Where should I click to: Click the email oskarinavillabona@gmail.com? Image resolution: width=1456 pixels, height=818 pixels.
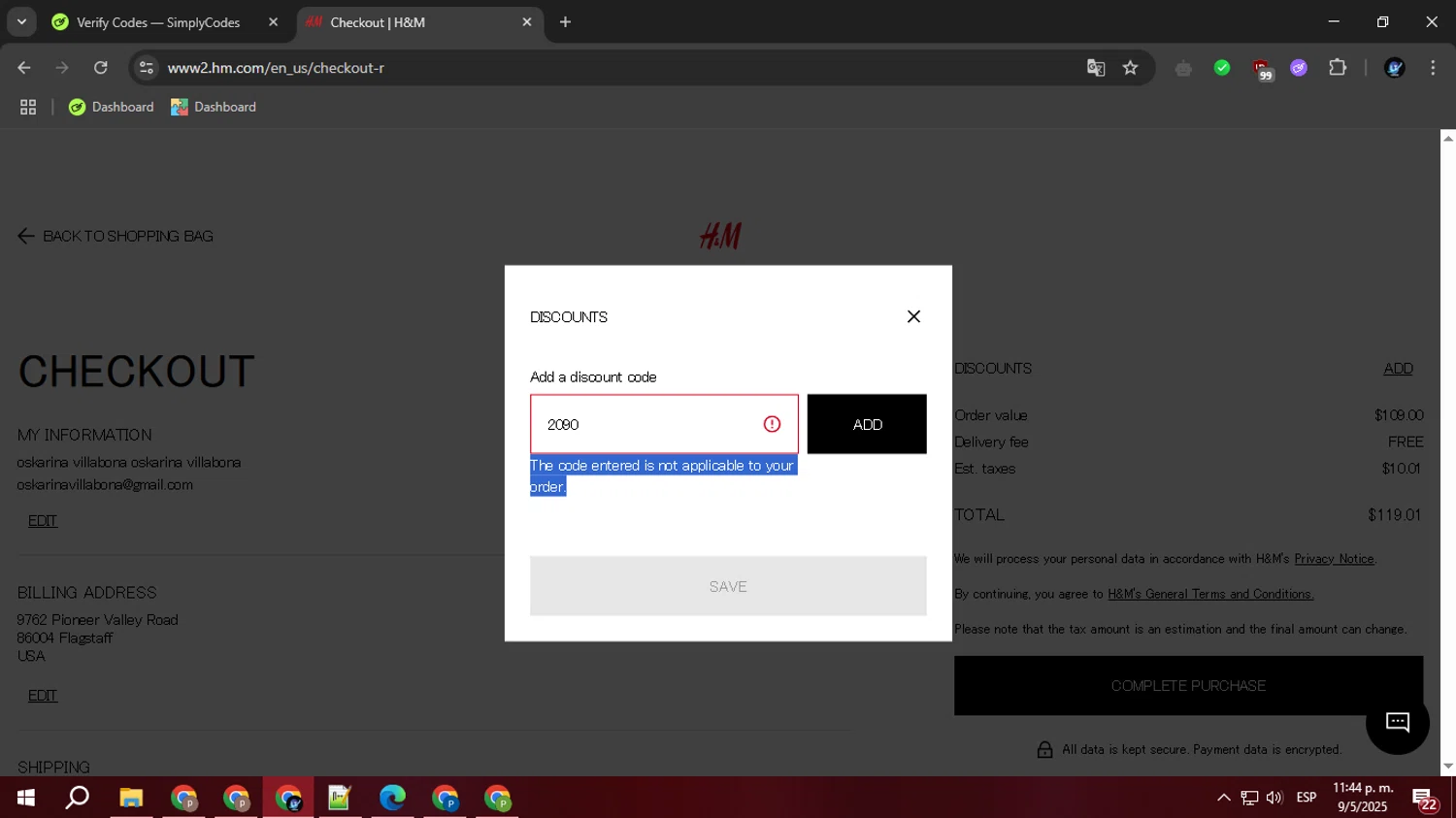point(105,485)
